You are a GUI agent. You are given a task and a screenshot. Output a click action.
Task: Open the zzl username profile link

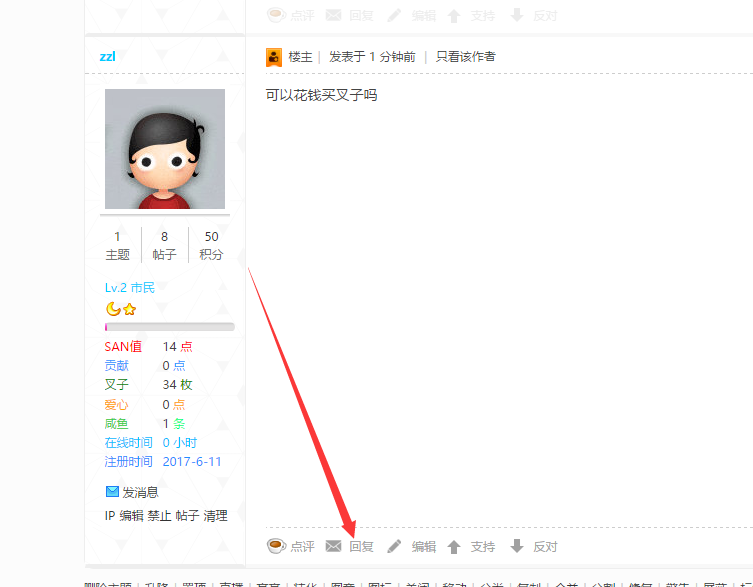(x=107, y=56)
